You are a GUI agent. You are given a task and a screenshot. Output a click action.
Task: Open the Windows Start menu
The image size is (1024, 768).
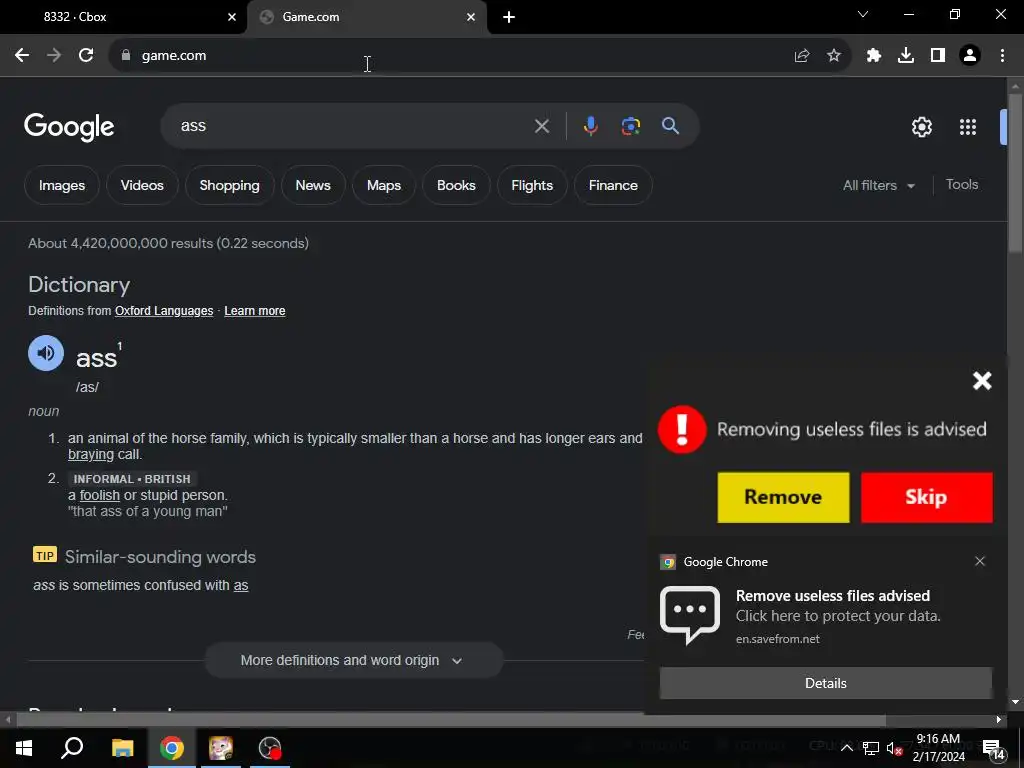point(24,748)
